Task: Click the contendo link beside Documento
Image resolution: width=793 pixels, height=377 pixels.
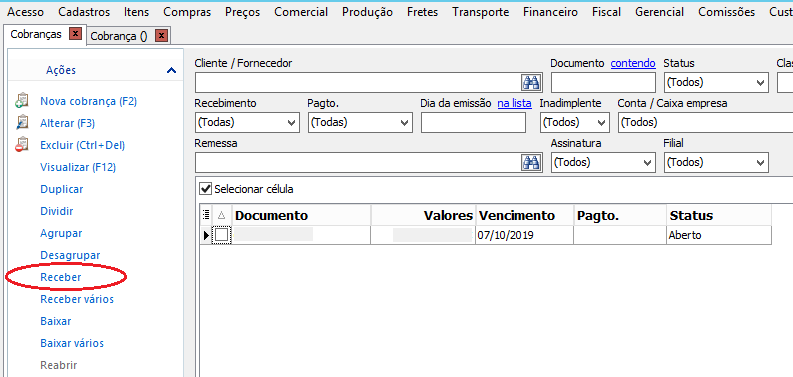Action: [633, 63]
